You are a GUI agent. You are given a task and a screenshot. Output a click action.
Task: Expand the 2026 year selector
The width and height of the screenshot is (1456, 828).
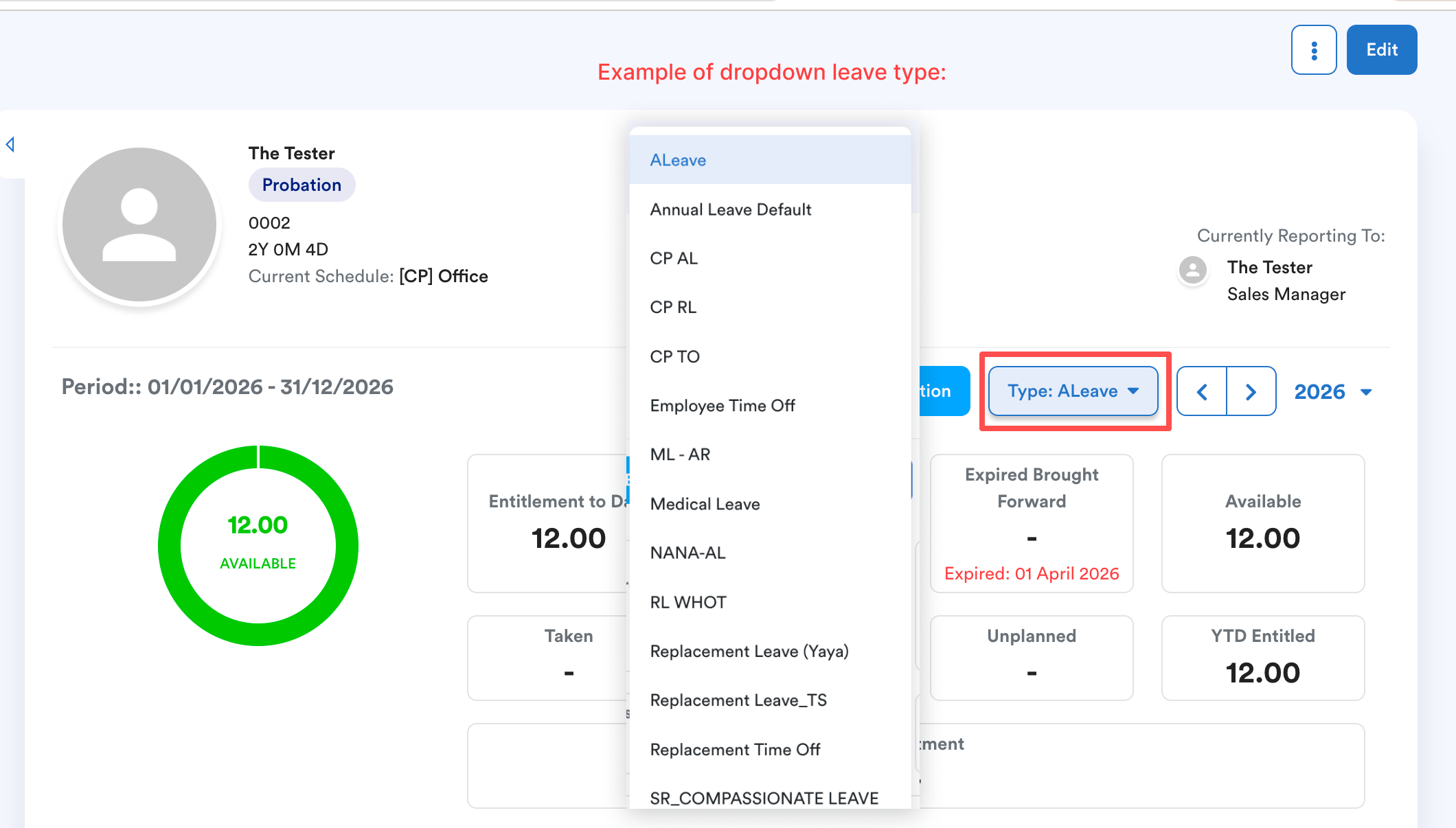[x=1332, y=391]
